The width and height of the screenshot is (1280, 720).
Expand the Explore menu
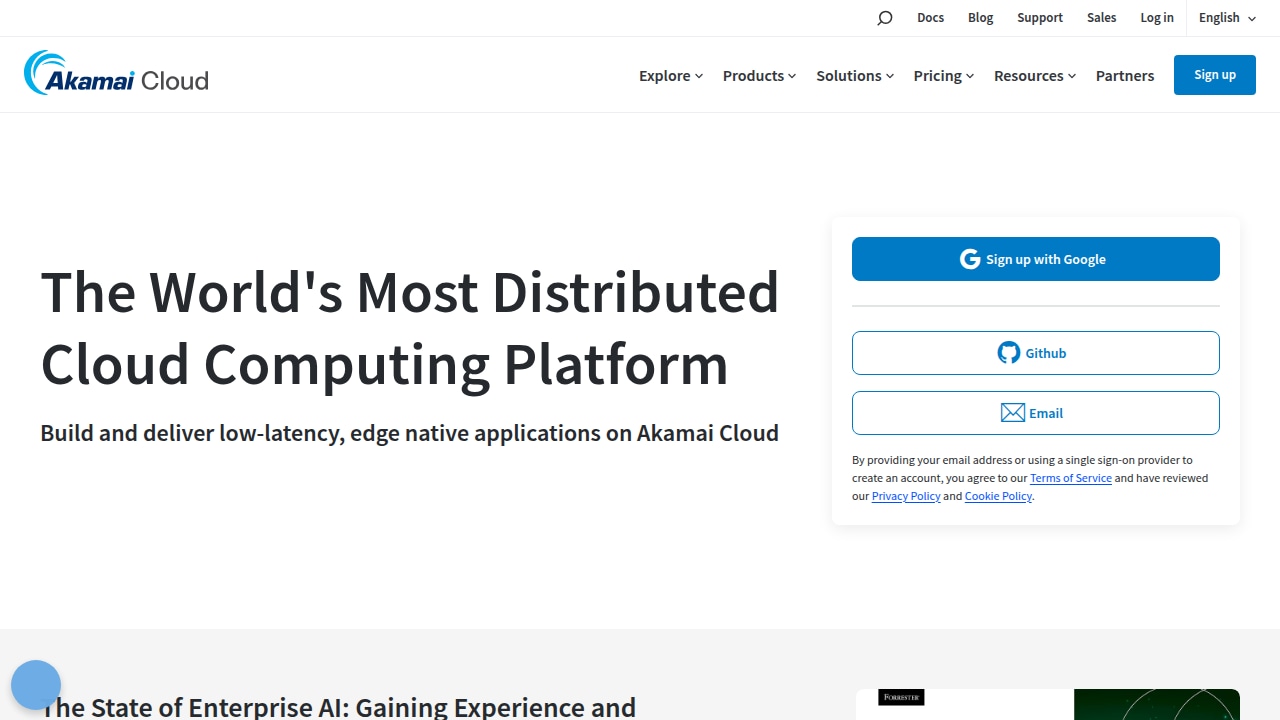click(671, 76)
